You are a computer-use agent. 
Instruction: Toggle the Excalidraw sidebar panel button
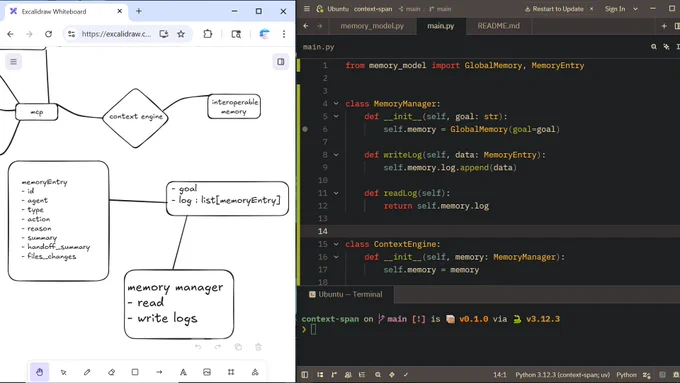[x=281, y=62]
